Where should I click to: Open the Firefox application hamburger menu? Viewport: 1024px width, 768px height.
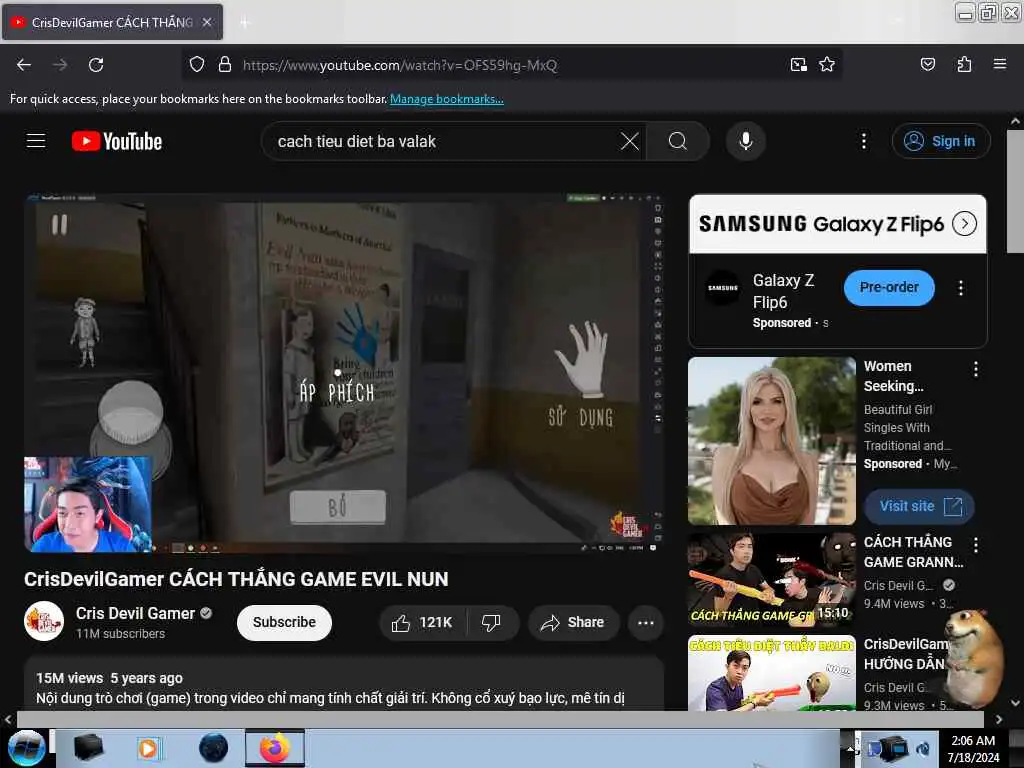999,65
